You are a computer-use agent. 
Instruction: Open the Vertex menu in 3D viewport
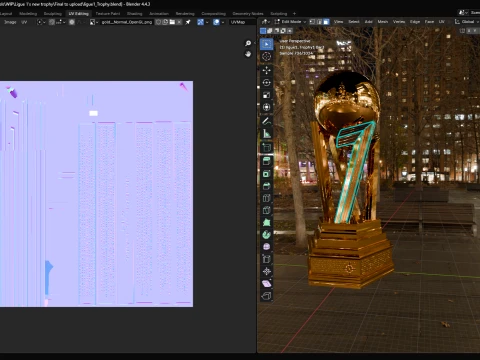tap(399, 22)
